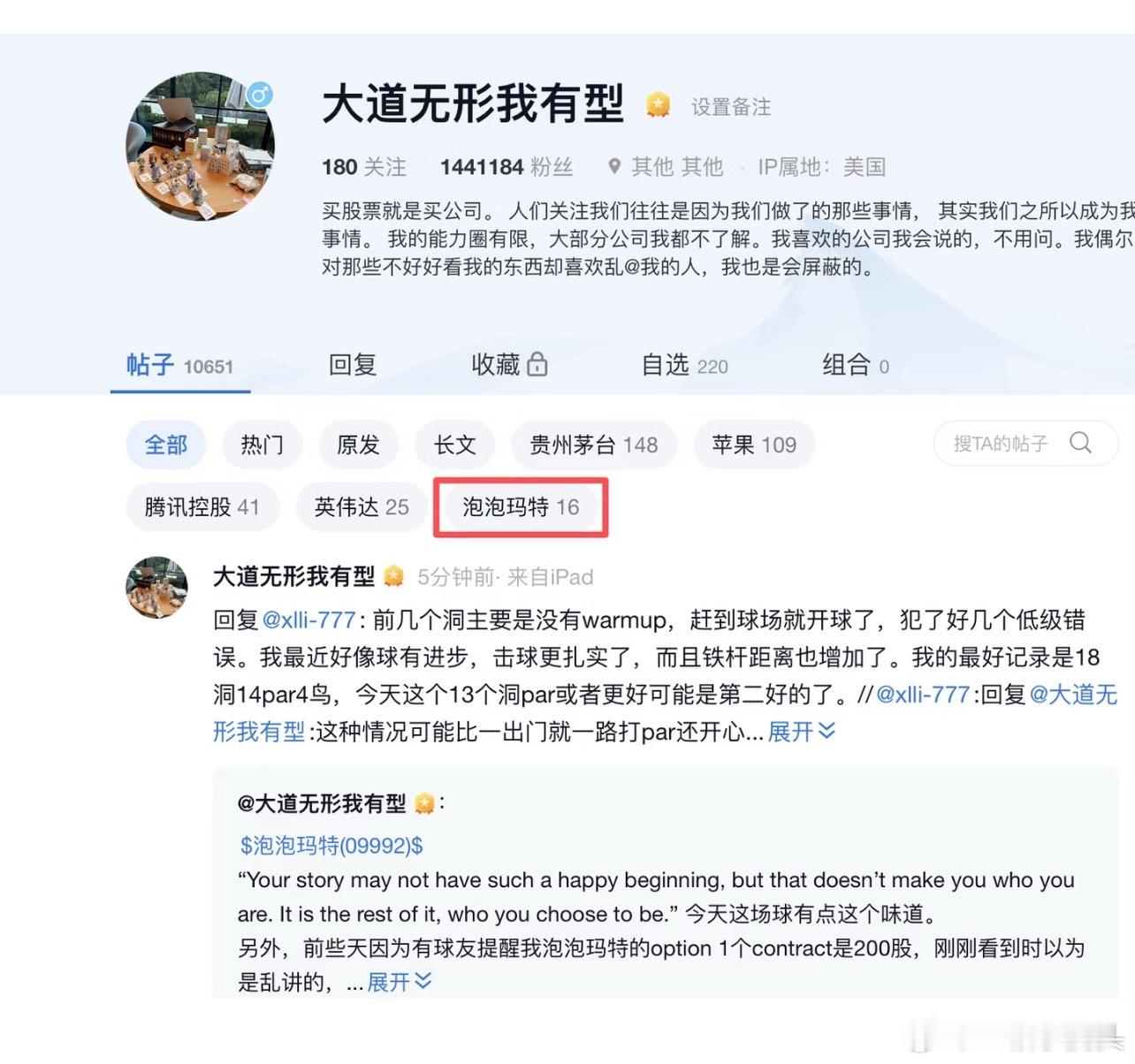The height and width of the screenshot is (1064, 1135).
Task: Switch to the 回复 tab
Action: [x=353, y=365]
